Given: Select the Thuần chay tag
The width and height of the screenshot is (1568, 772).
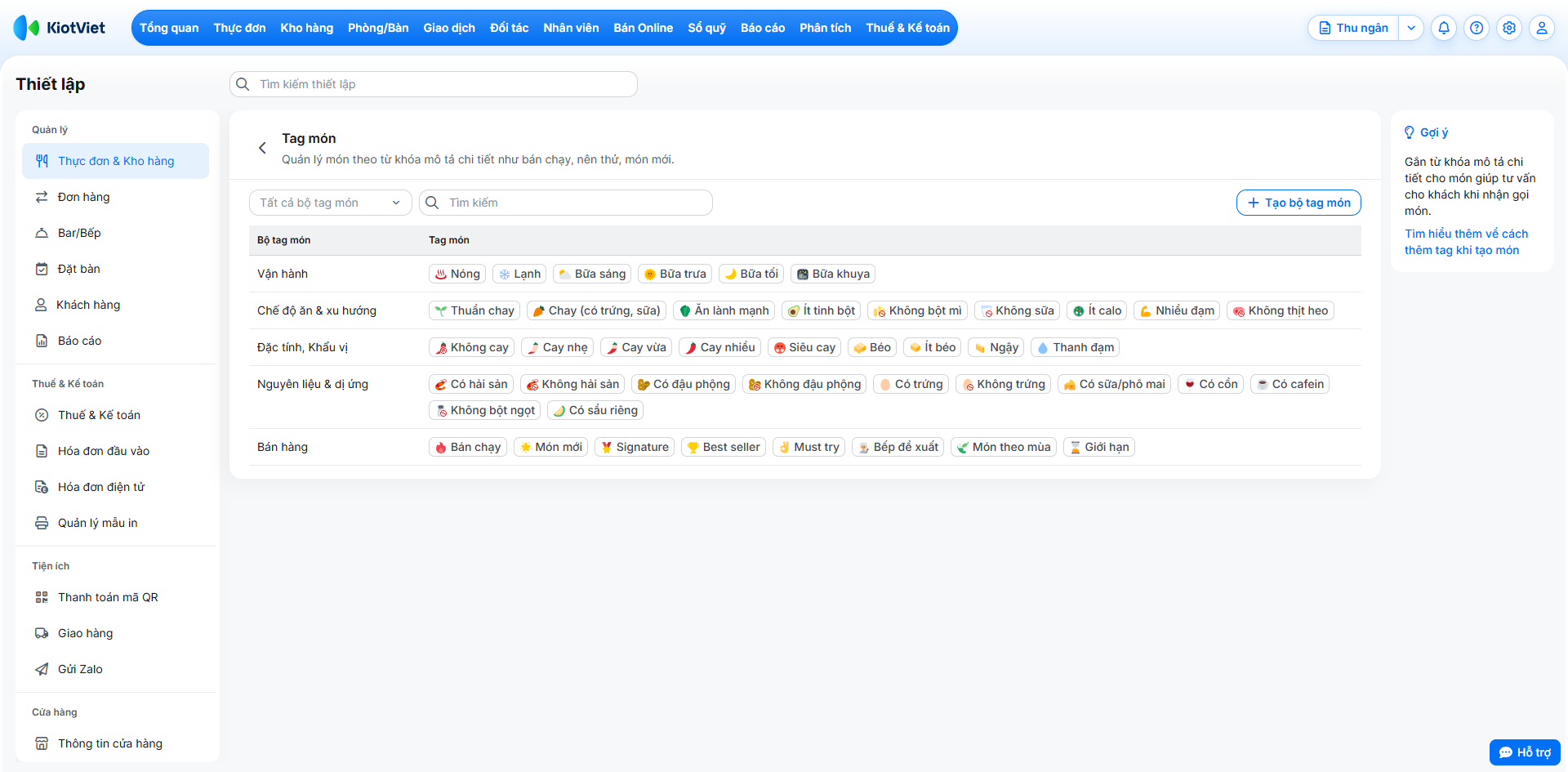Looking at the screenshot, I should click(x=474, y=310).
